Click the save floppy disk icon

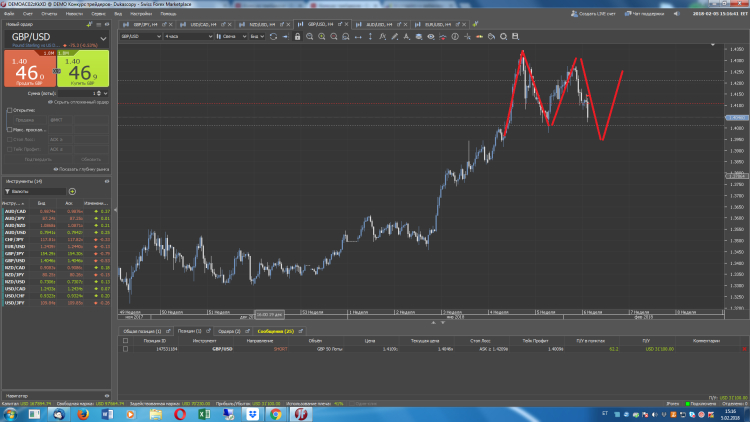coord(515,36)
